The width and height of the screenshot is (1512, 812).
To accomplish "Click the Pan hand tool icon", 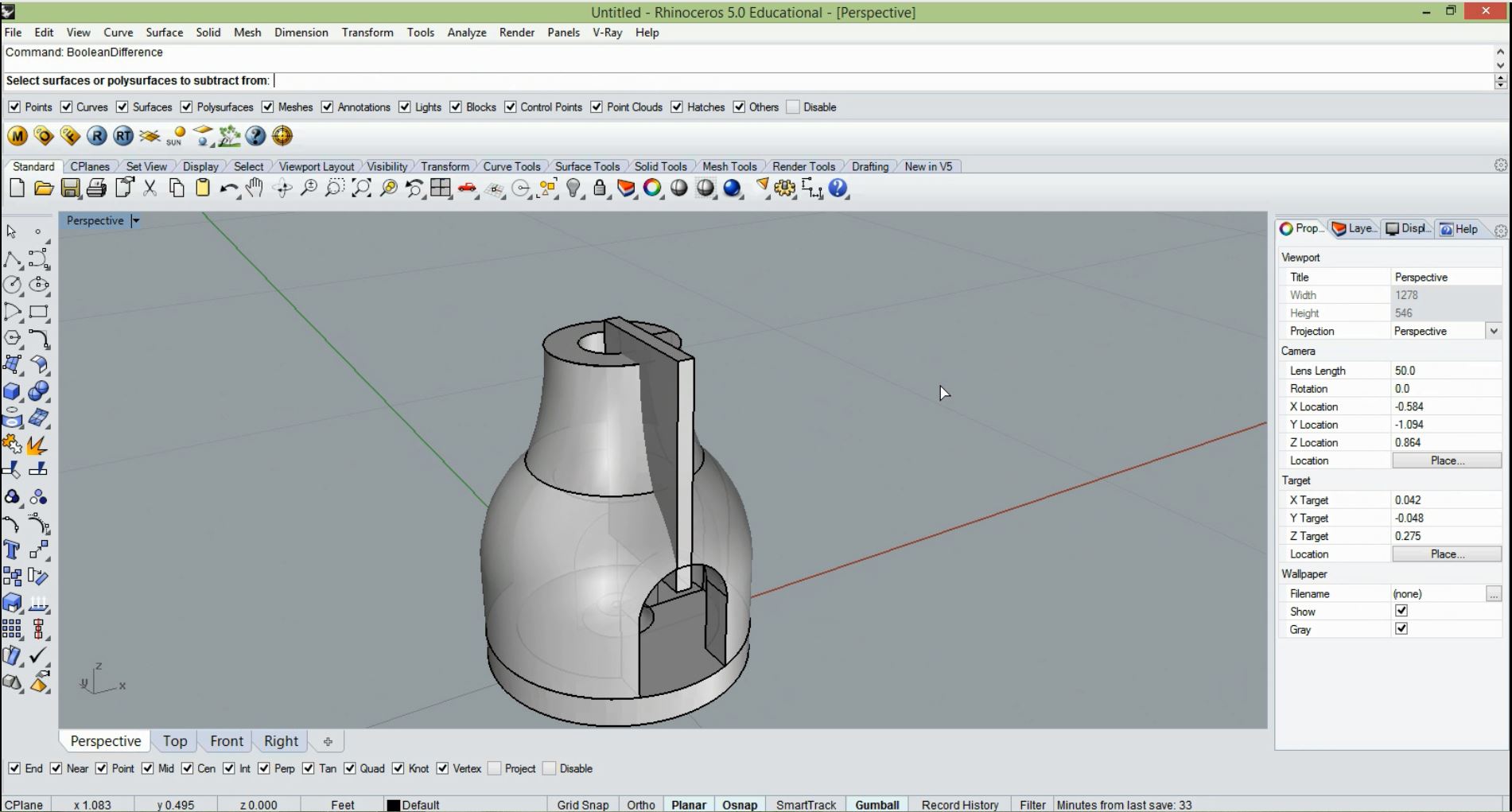I will (255, 188).
